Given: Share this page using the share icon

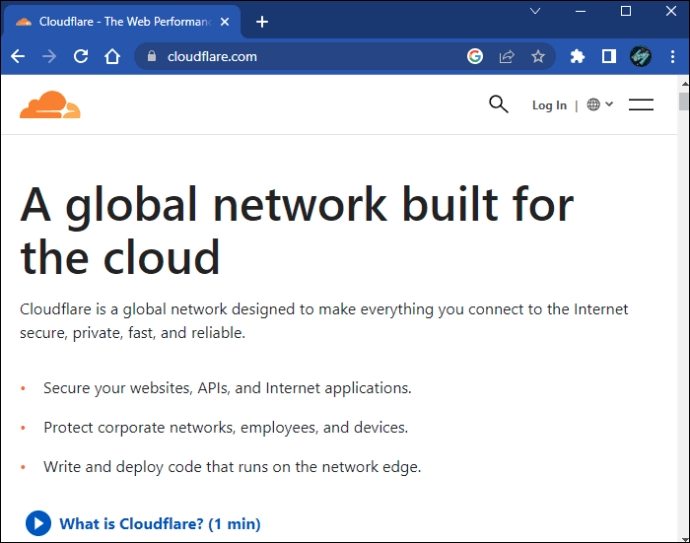Looking at the screenshot, I should pyautogui.click(x=506, y=56).
